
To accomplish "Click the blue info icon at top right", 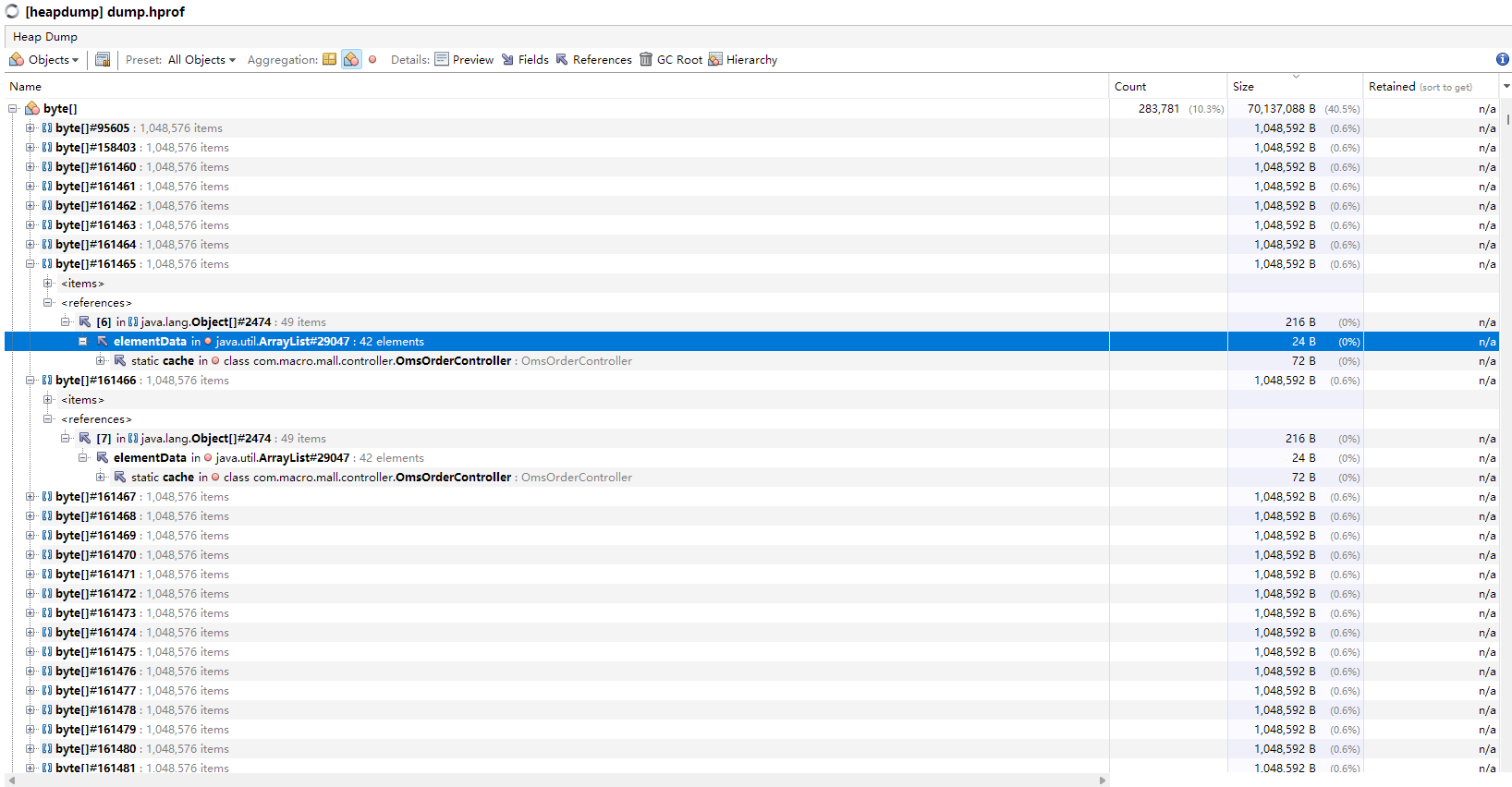I will 1502,59.
